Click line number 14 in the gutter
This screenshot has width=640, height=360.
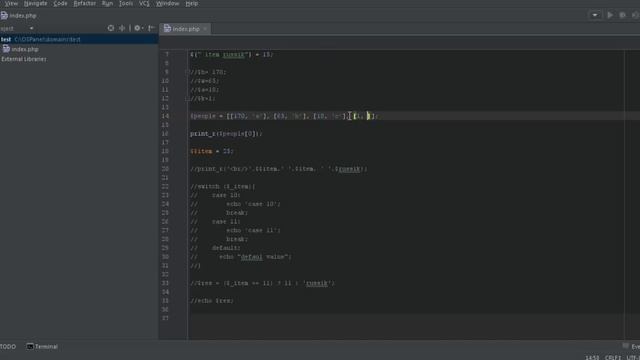coord(165,116)
